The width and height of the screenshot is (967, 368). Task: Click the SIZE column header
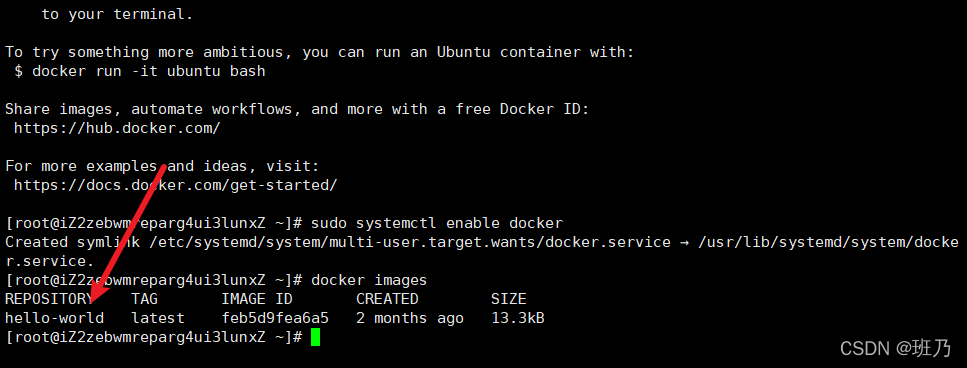(x=509, y=300)
